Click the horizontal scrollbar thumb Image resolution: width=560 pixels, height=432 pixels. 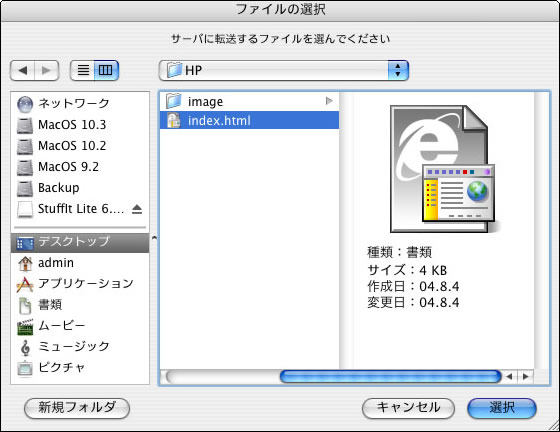391,377
